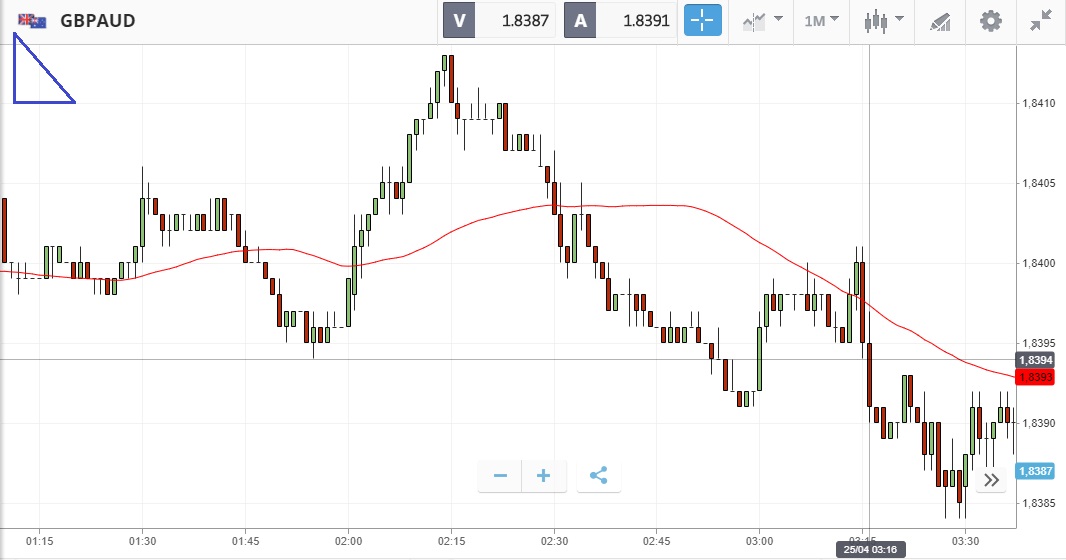
Task: Click the V sell price button
Action: 500,20
